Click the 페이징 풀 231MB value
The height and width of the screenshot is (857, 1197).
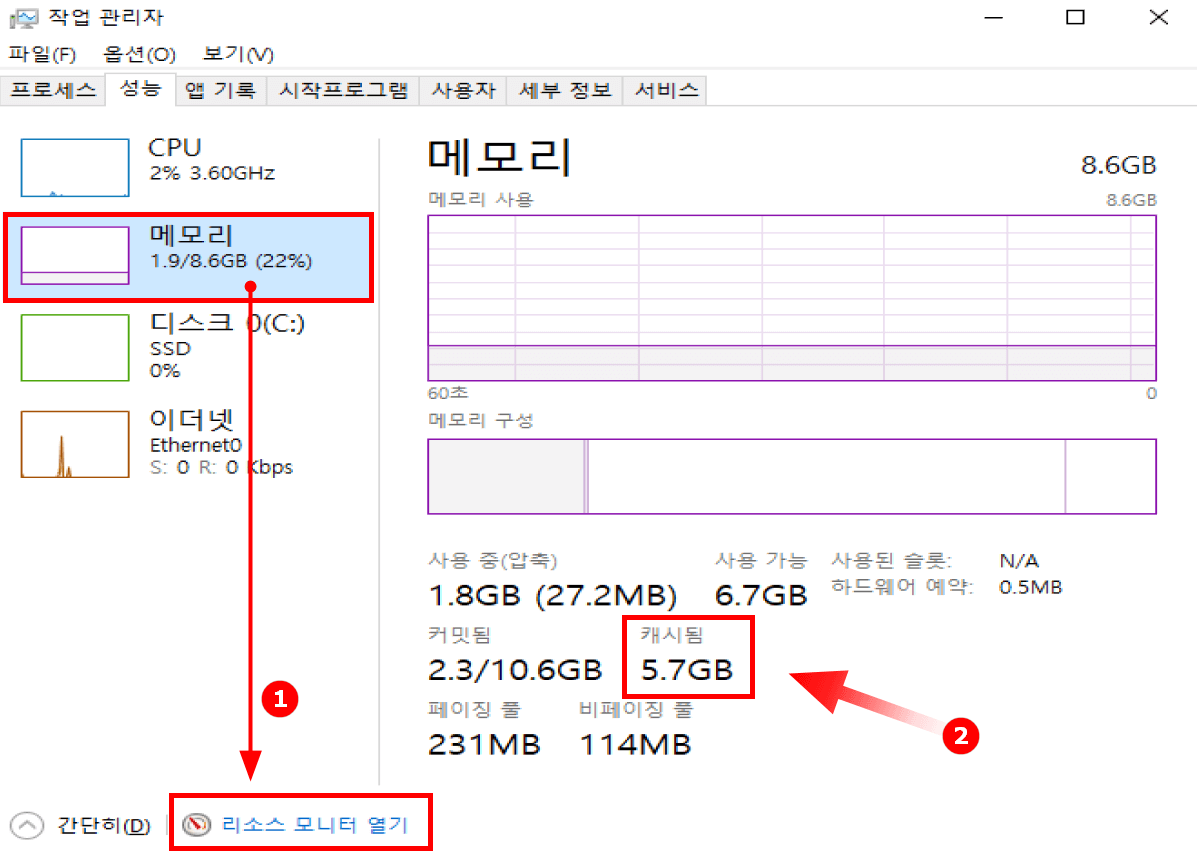485,744
